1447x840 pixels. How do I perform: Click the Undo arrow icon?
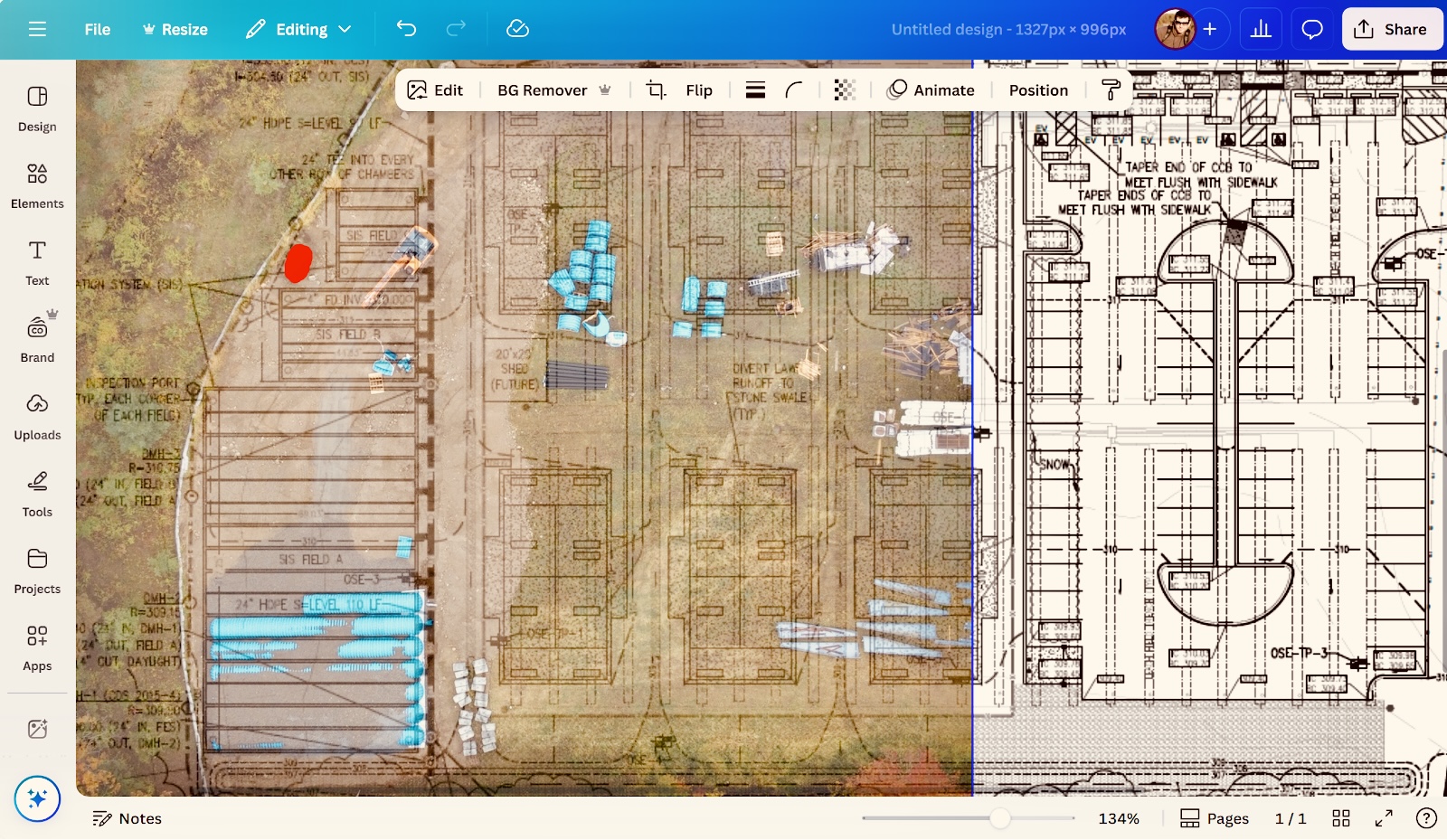[406, 28]
